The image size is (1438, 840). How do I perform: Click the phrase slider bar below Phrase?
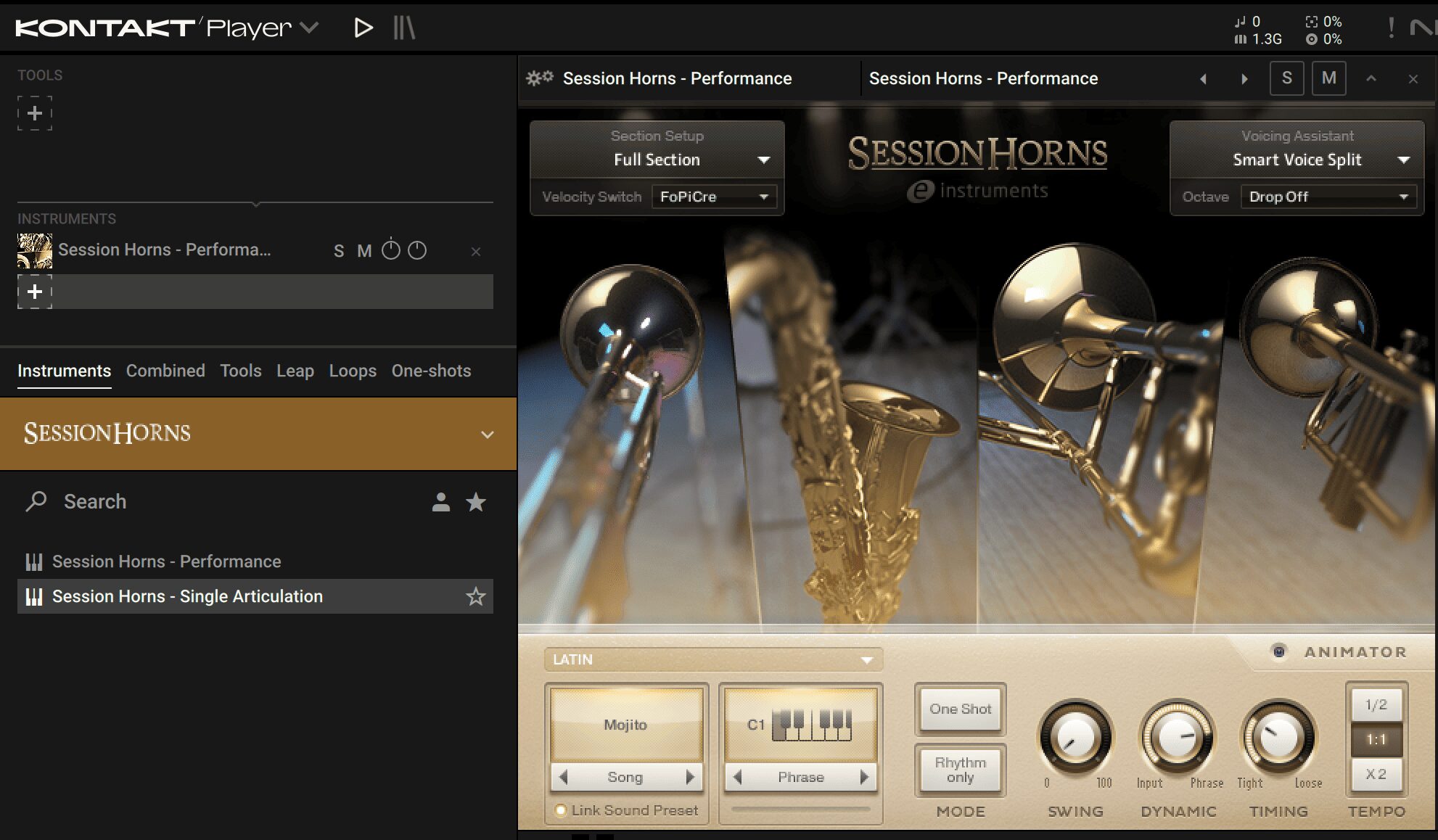click(800, 809)
